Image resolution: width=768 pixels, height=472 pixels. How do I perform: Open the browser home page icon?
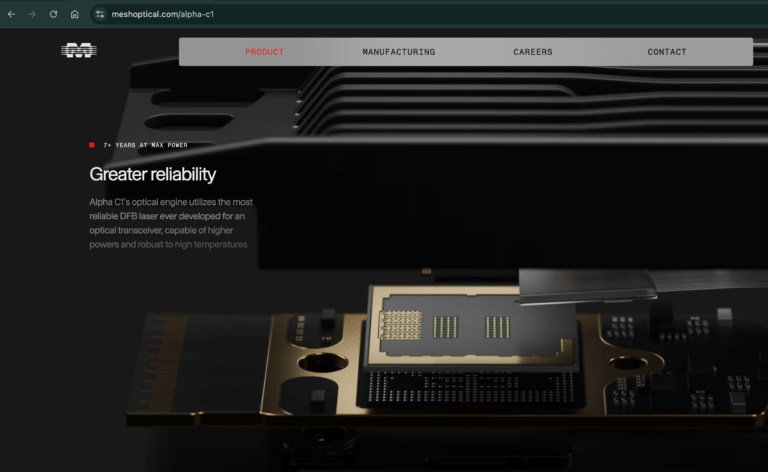point(74,14)
